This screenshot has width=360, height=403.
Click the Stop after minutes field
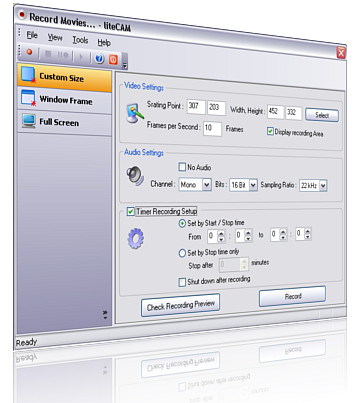(234, 265)
